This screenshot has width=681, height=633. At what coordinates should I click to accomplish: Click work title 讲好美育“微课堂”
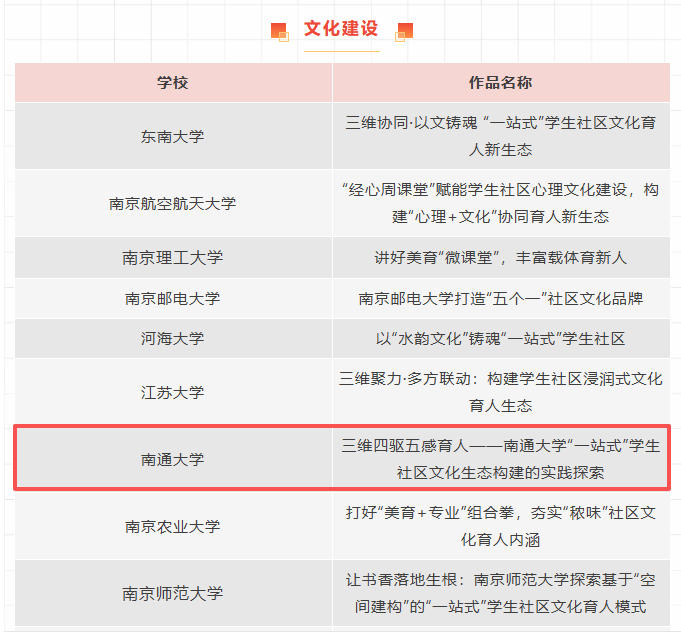point(501,258)
